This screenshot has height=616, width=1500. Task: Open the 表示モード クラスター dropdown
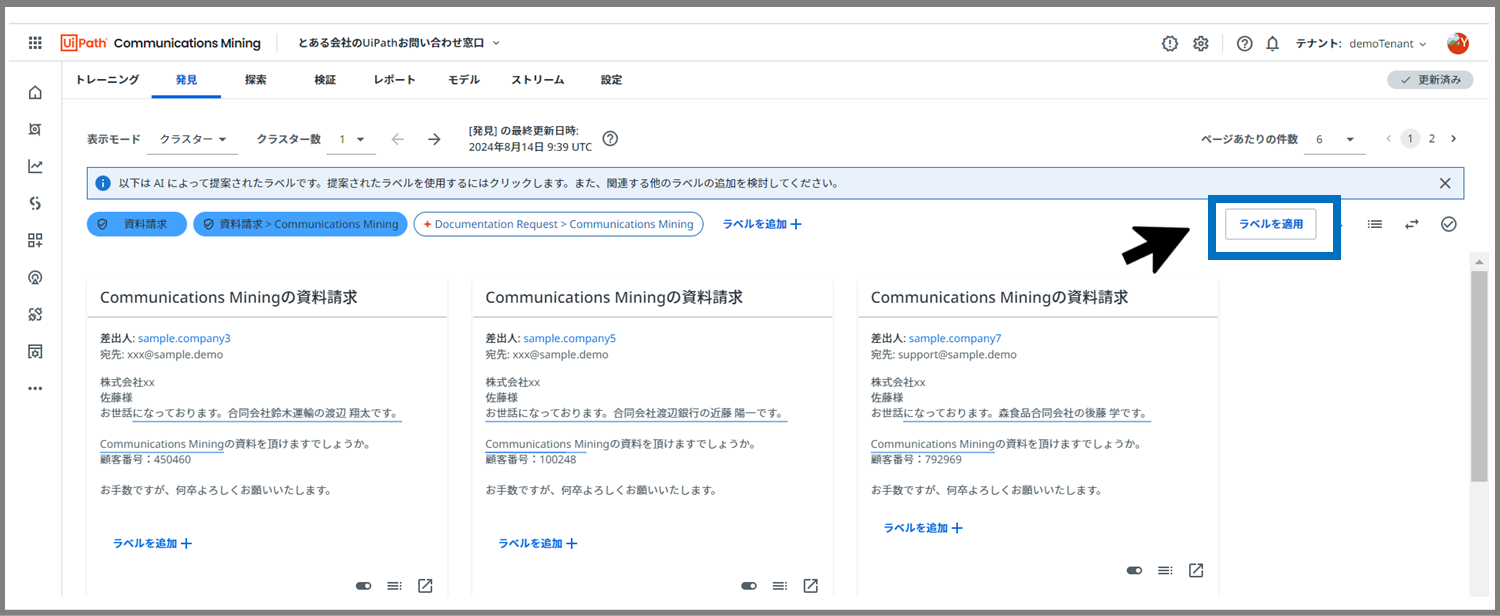click(x=192, y=139)
